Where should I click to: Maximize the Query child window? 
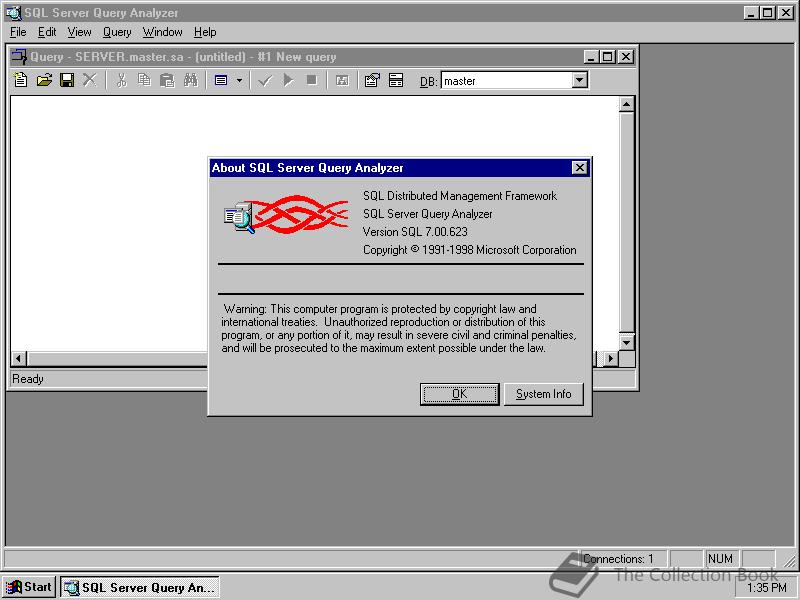pos(607,57)
